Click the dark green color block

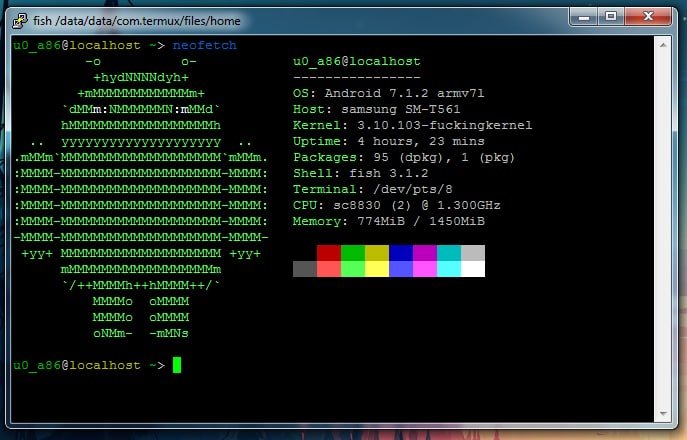click(353, 253)
